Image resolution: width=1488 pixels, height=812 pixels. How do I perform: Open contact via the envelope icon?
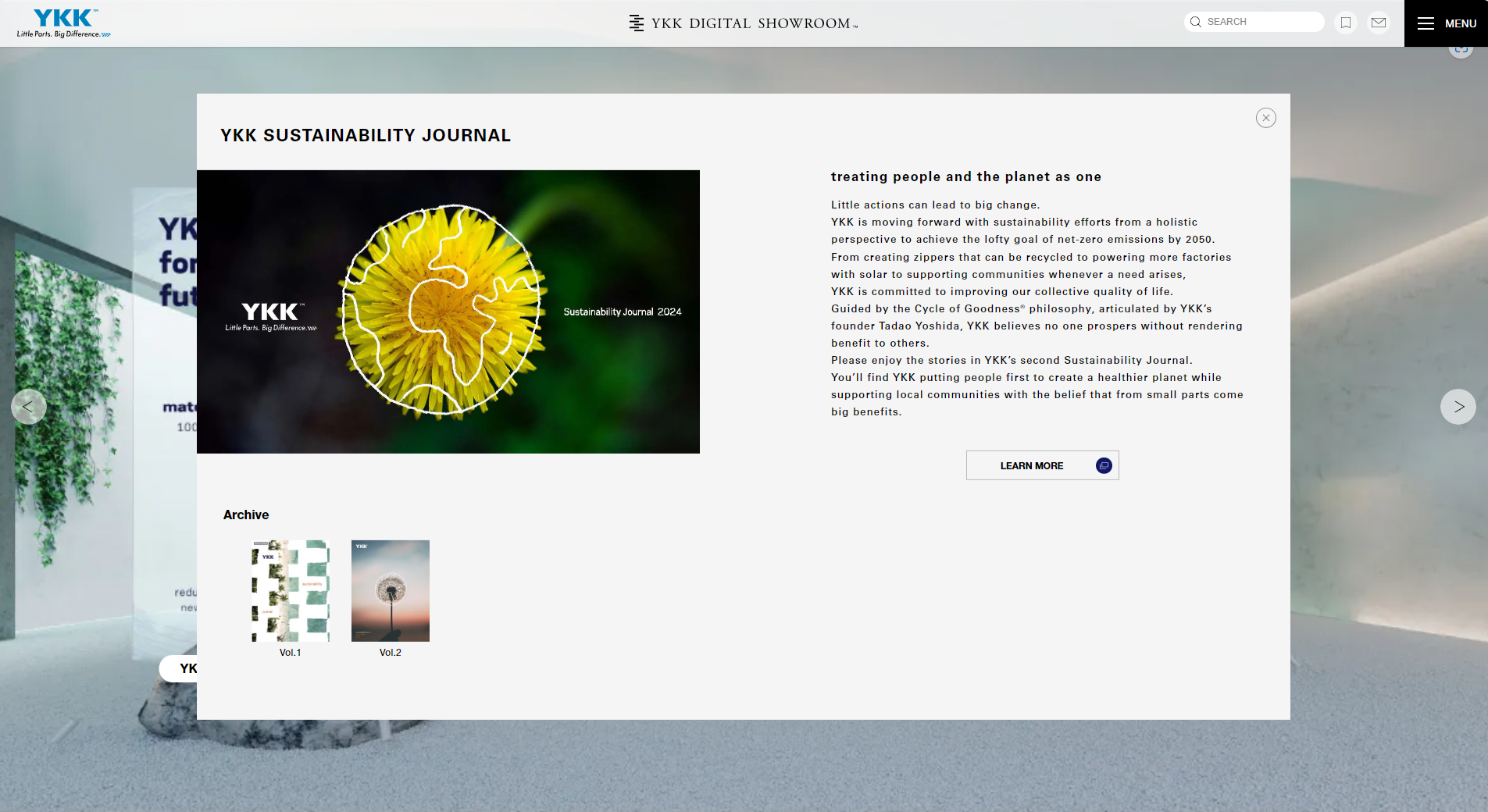1379,23
